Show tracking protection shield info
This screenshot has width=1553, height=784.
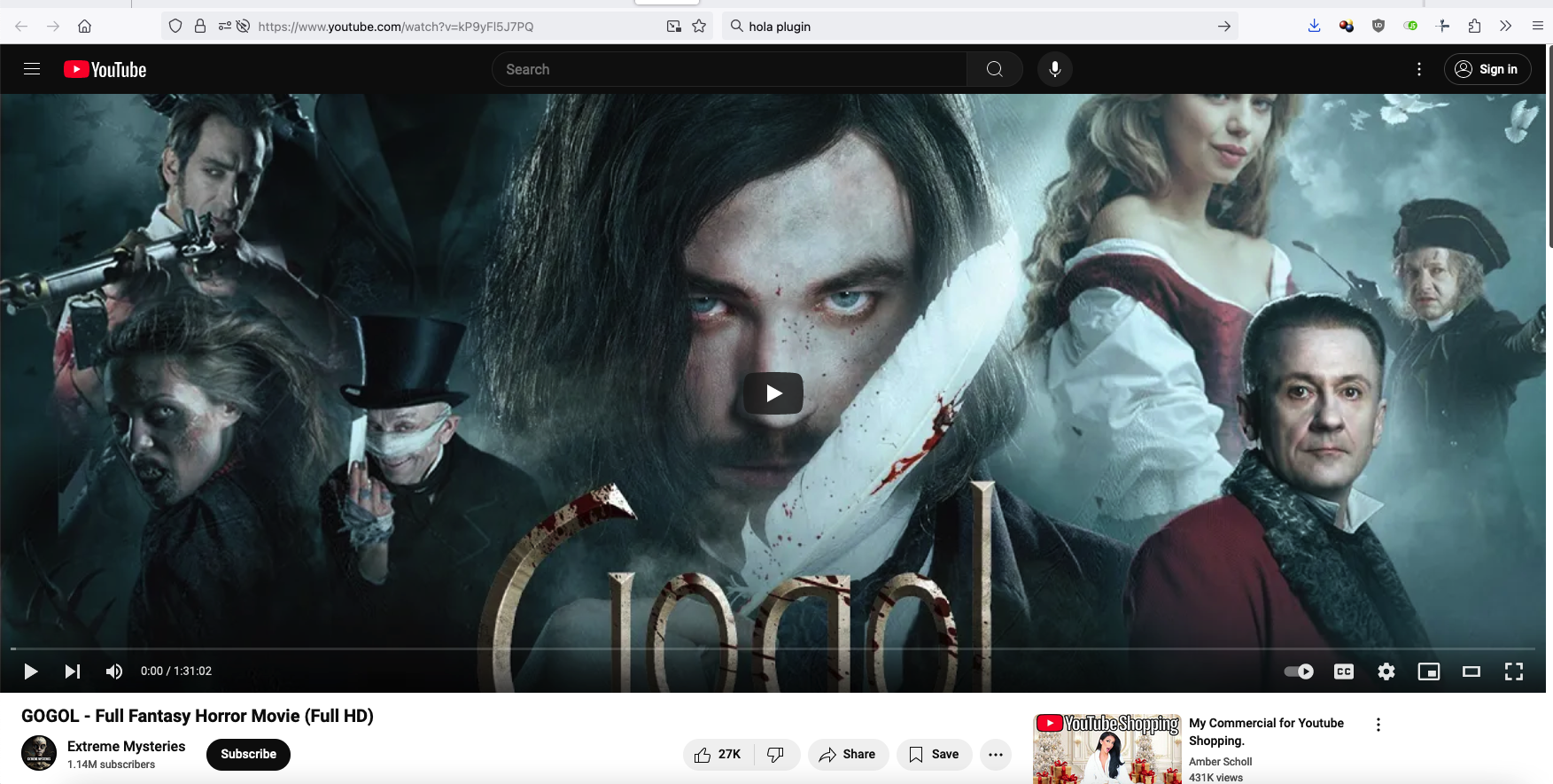tap(175, 27)
